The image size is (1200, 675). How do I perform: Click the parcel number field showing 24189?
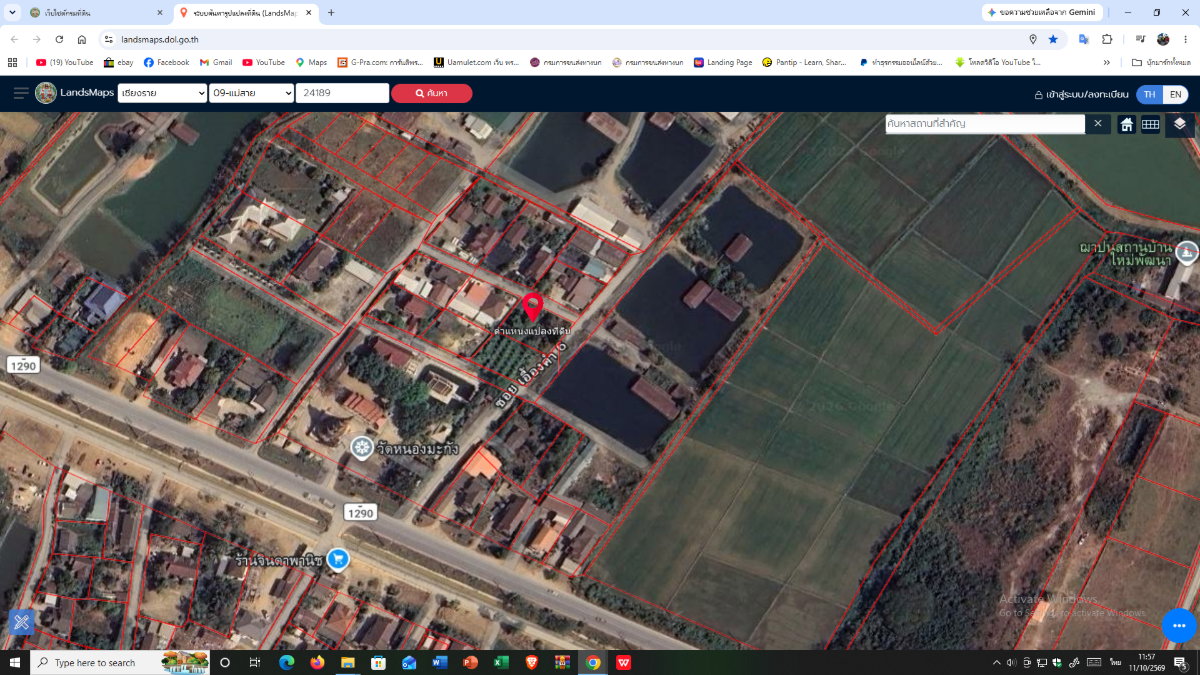tap(343, 93)
